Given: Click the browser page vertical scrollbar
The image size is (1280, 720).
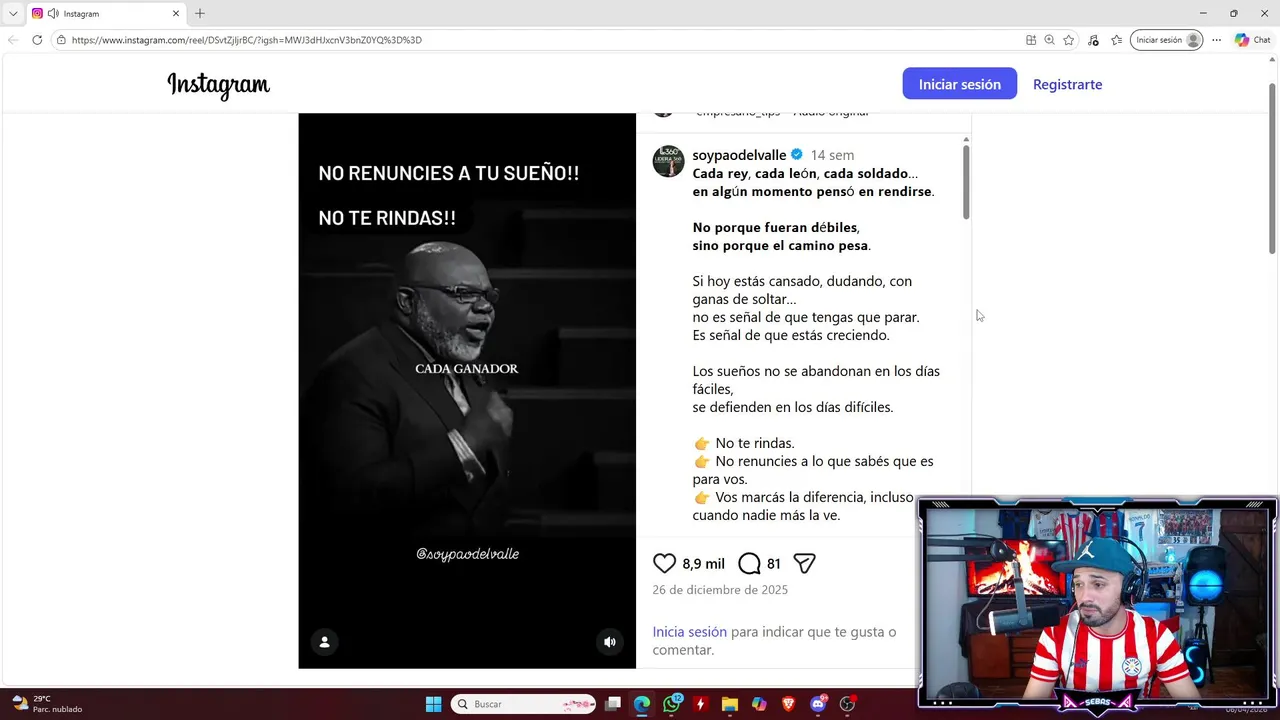Looking at the screenshot, I should click(1272, 168).
